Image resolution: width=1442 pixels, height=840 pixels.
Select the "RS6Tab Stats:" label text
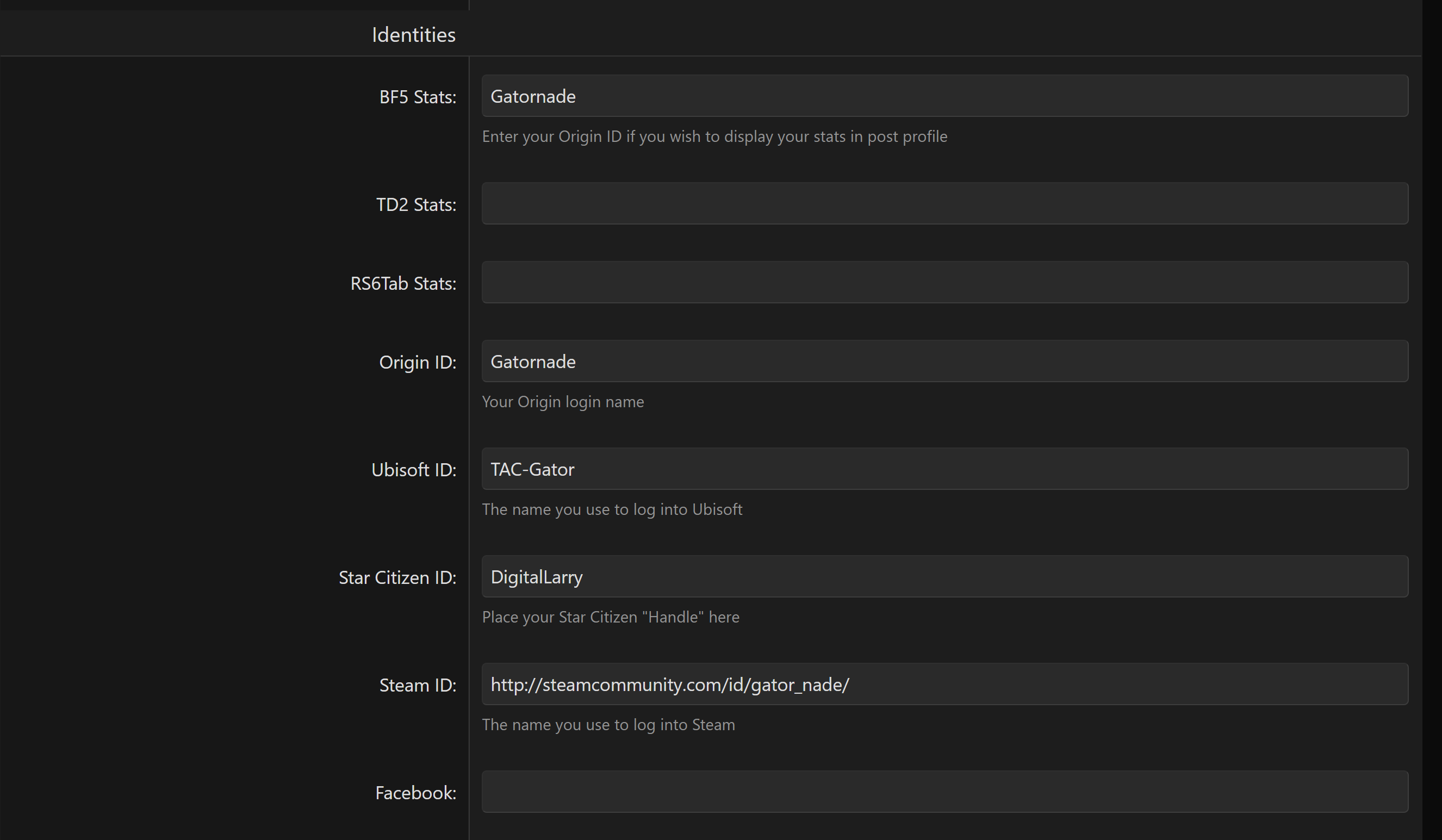click(403, 284)
